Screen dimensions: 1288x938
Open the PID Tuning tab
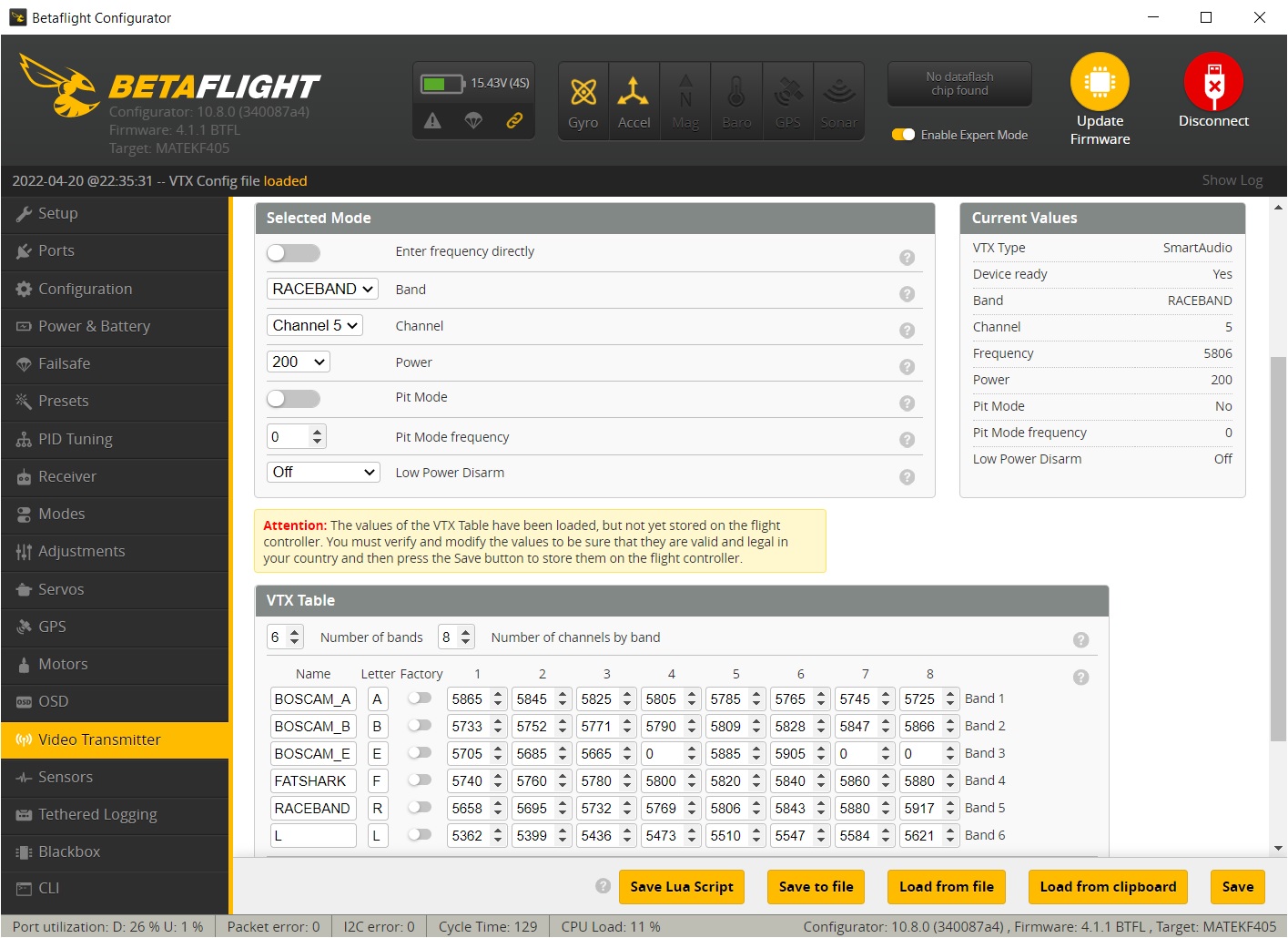click(x=76, y=439)
